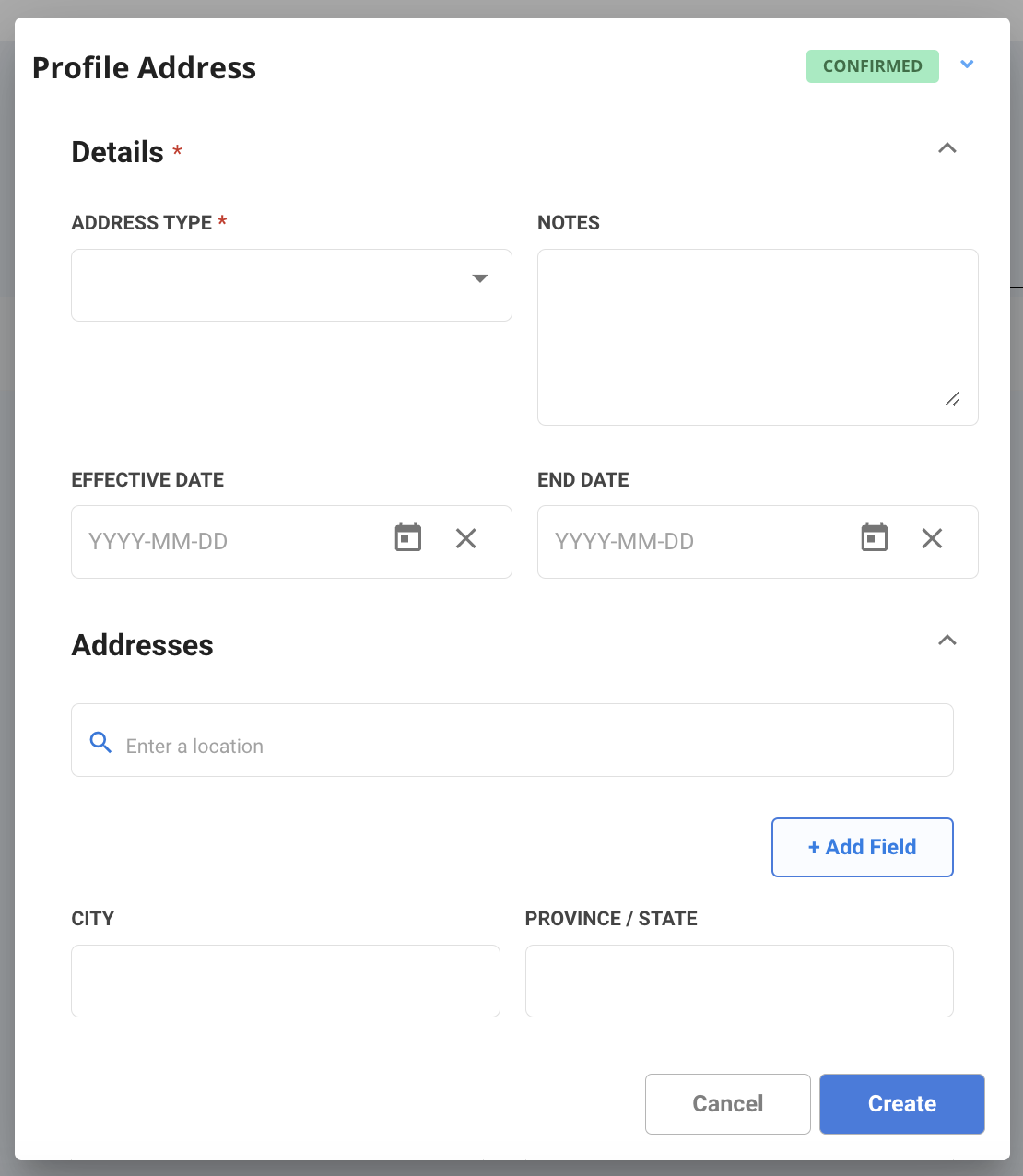Click the CONFIRMED status badge

click(872, 65)
